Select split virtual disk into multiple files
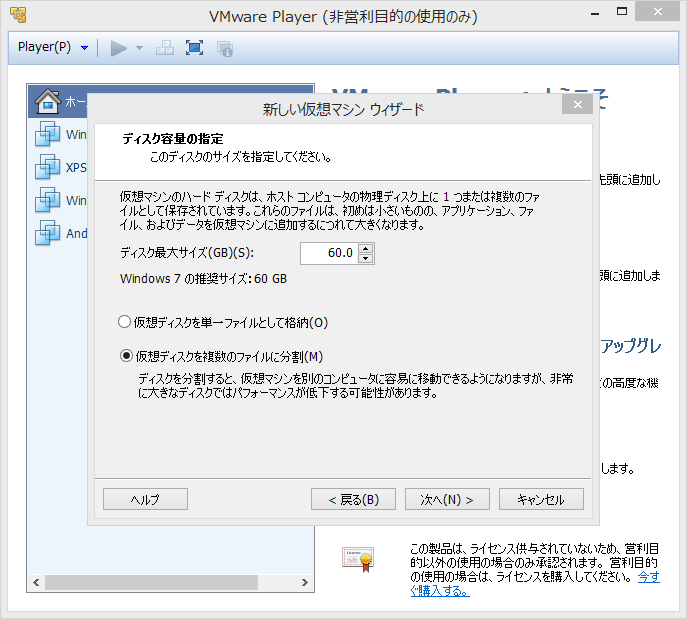 click(x=221, y=356)
